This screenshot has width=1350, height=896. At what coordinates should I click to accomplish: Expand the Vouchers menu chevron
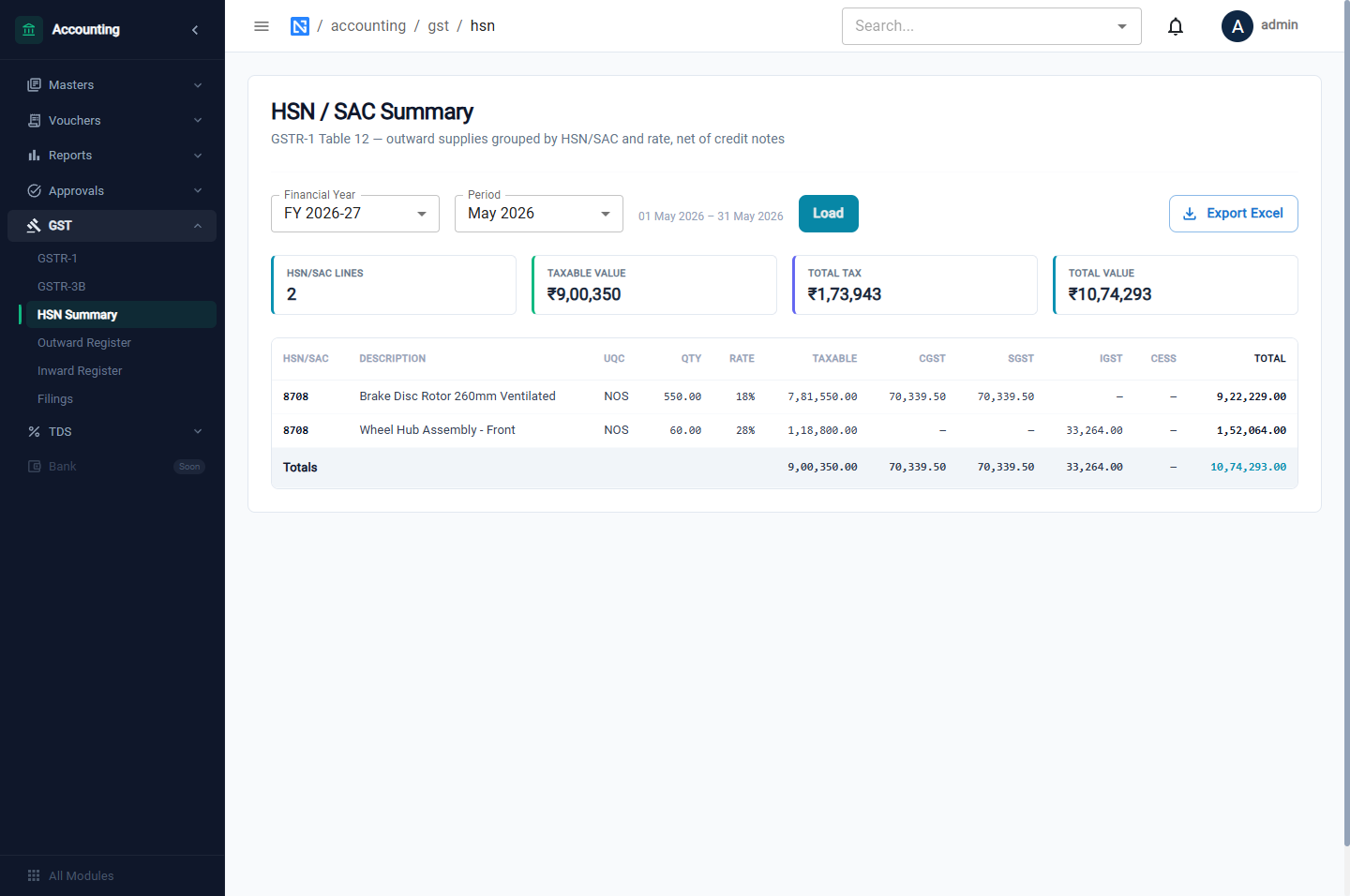(x=198, y=121)
